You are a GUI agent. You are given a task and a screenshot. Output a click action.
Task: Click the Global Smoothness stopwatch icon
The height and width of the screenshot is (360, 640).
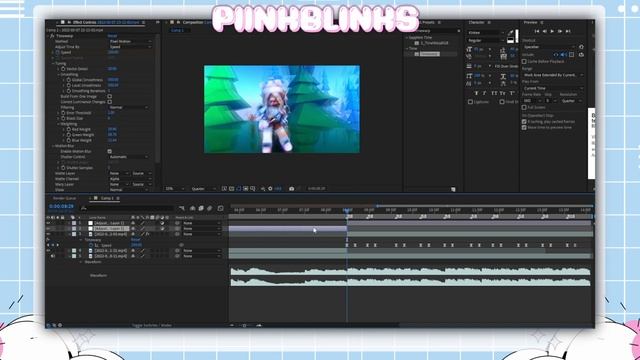[68, 80]
